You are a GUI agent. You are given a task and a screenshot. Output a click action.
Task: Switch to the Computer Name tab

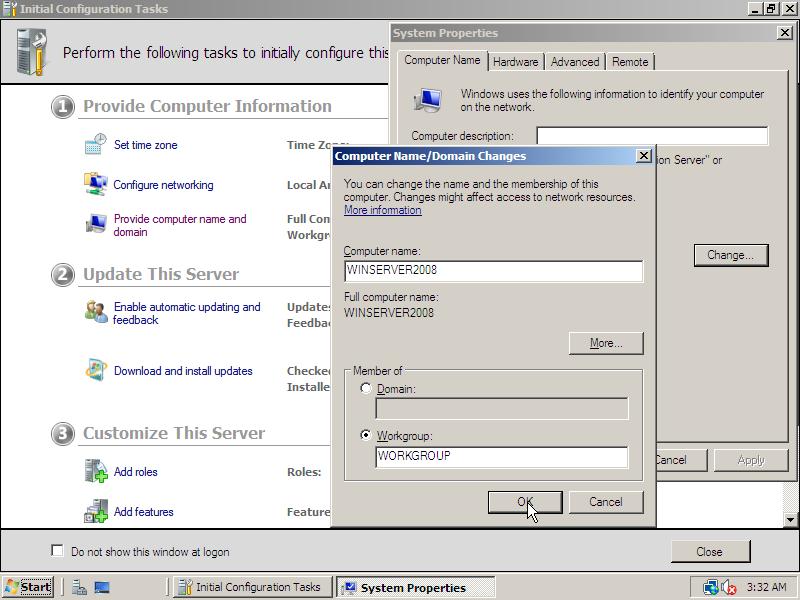pos(442,60)
